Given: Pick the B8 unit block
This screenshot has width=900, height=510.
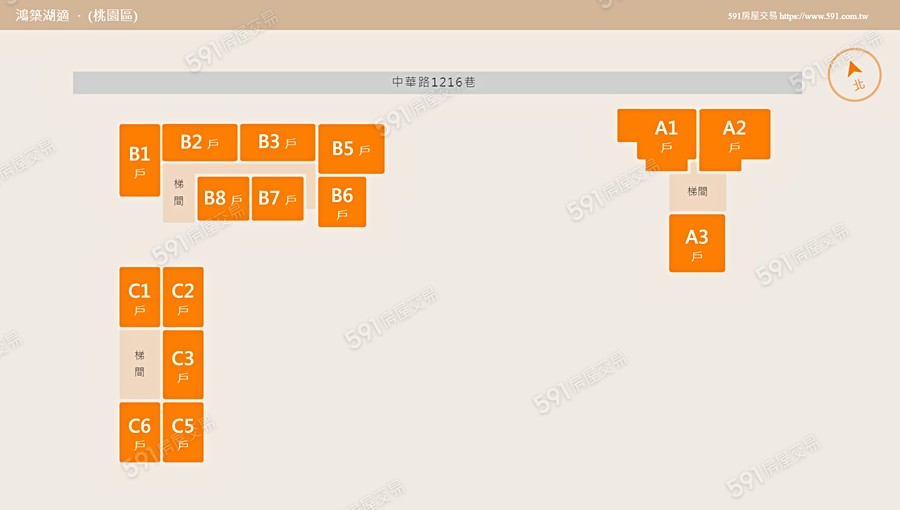Looking at the screenshot, I should click(222, 198).
